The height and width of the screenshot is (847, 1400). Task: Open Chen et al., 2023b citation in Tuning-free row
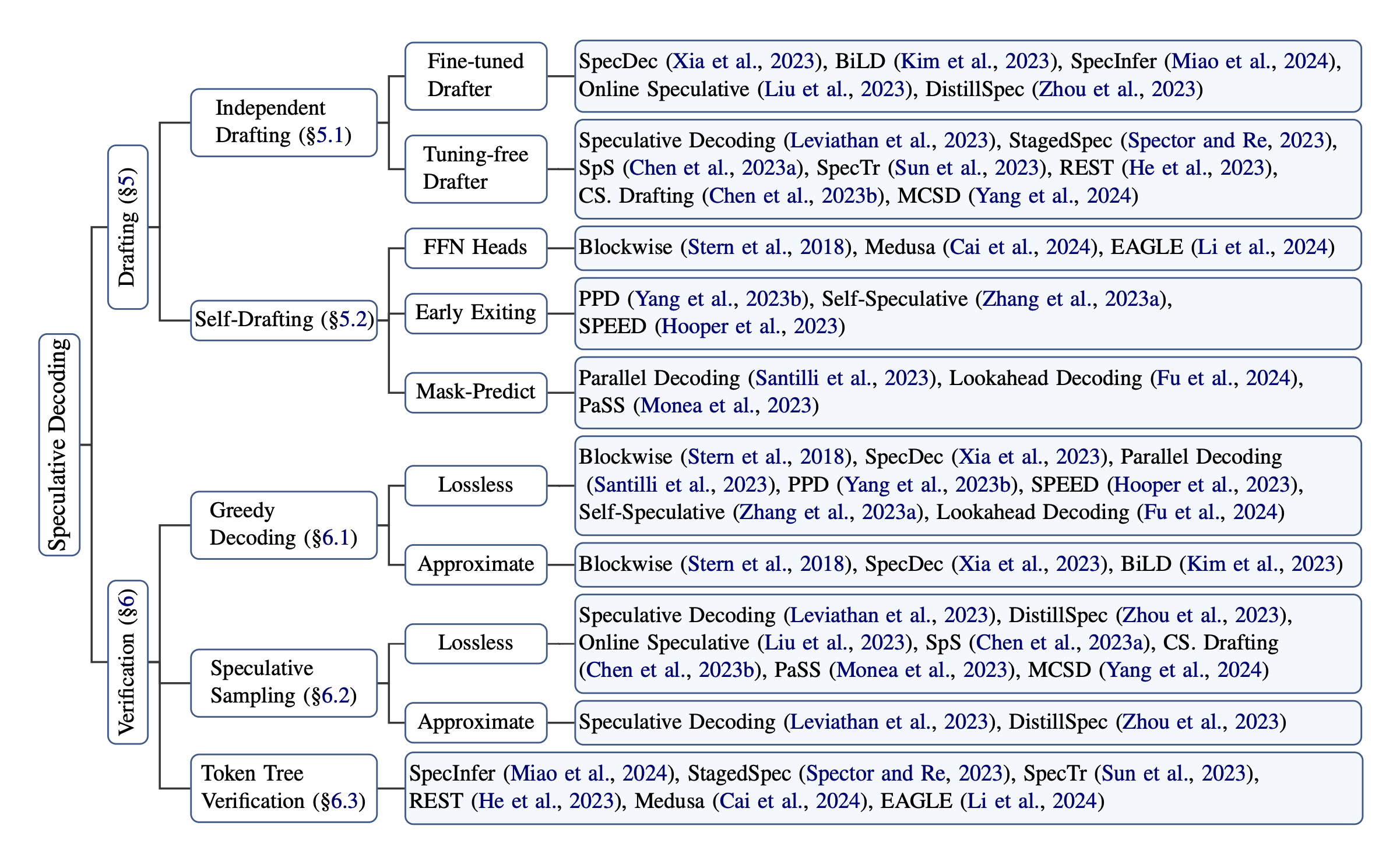pos(793,196)
